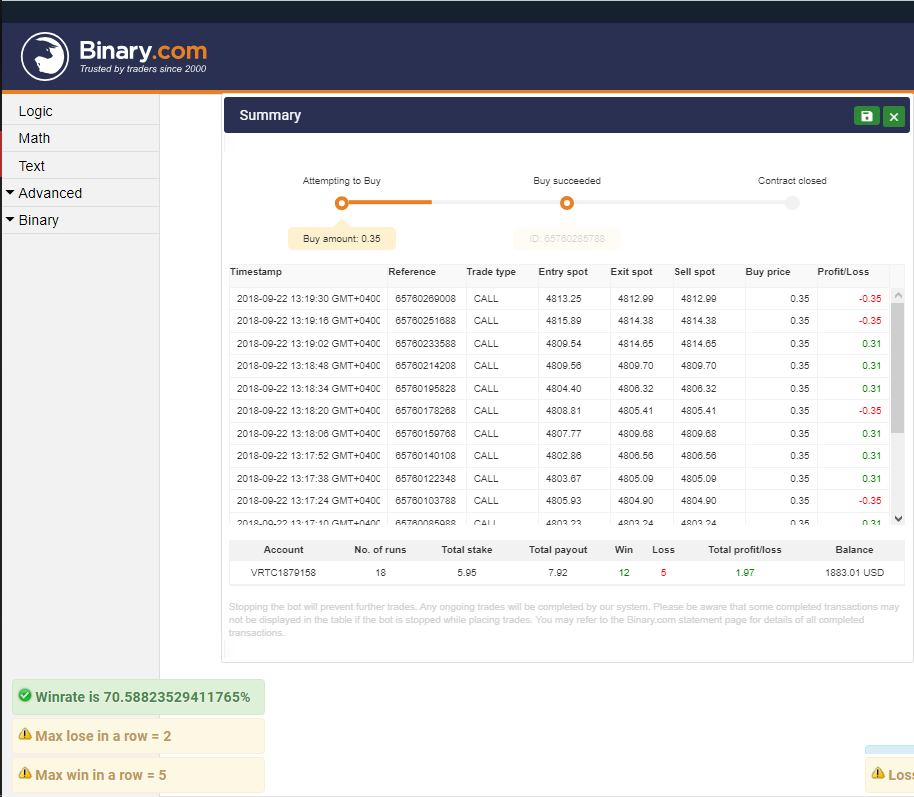
Task: Click the Attempting to Buy progress marker
Action: (342, 203)
